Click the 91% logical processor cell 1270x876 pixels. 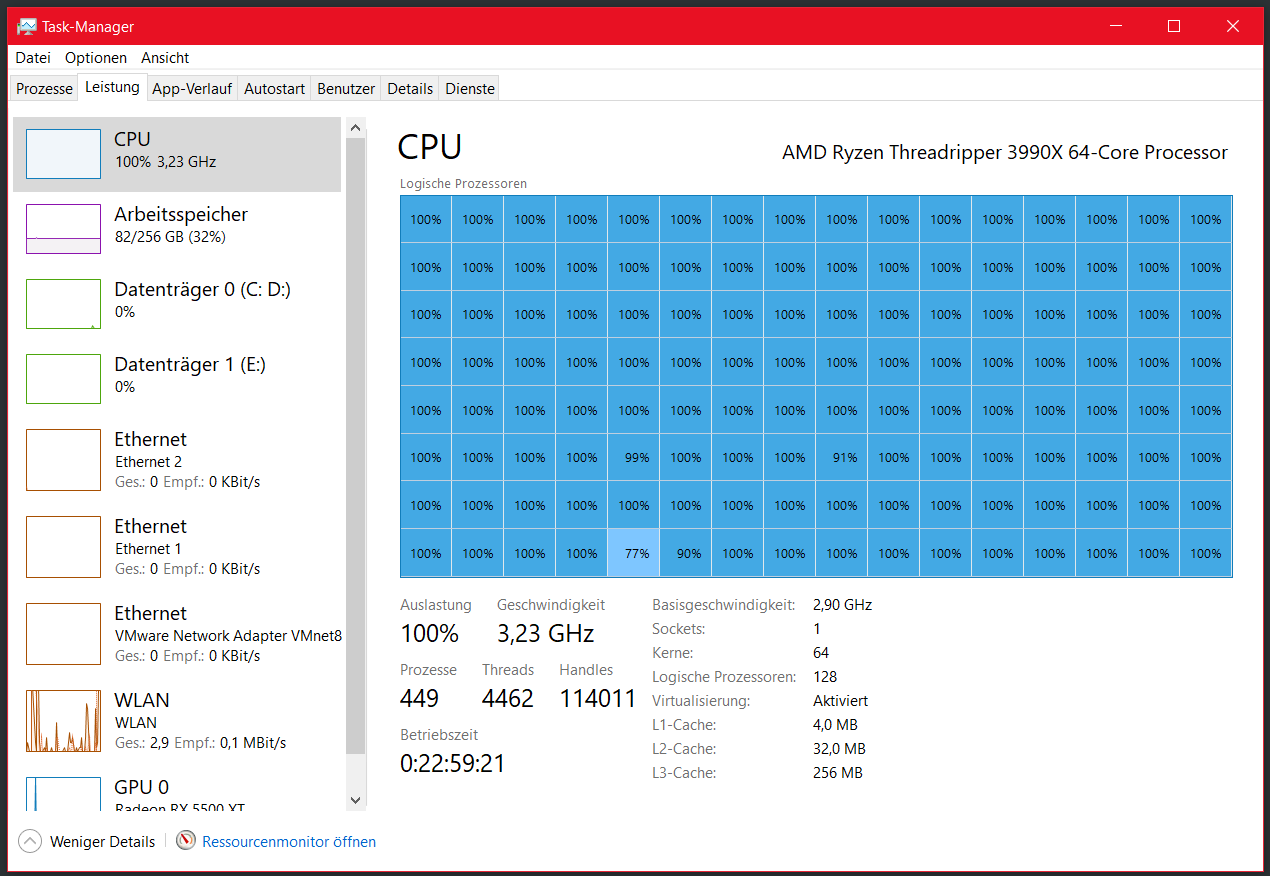[x=842, y=458]
